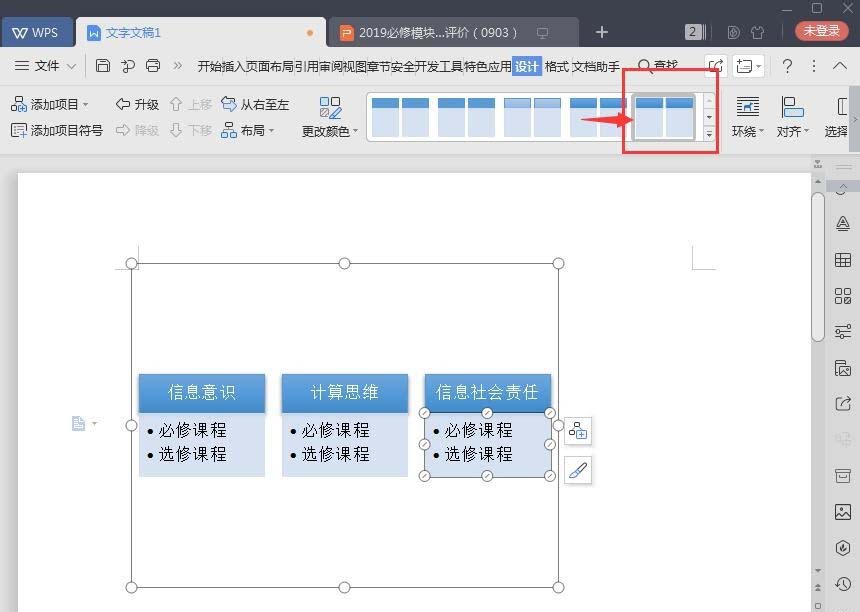Click the 下移 move down button
Screen dimensions: 860x612
pyautogui.click(x=191, y=131)
